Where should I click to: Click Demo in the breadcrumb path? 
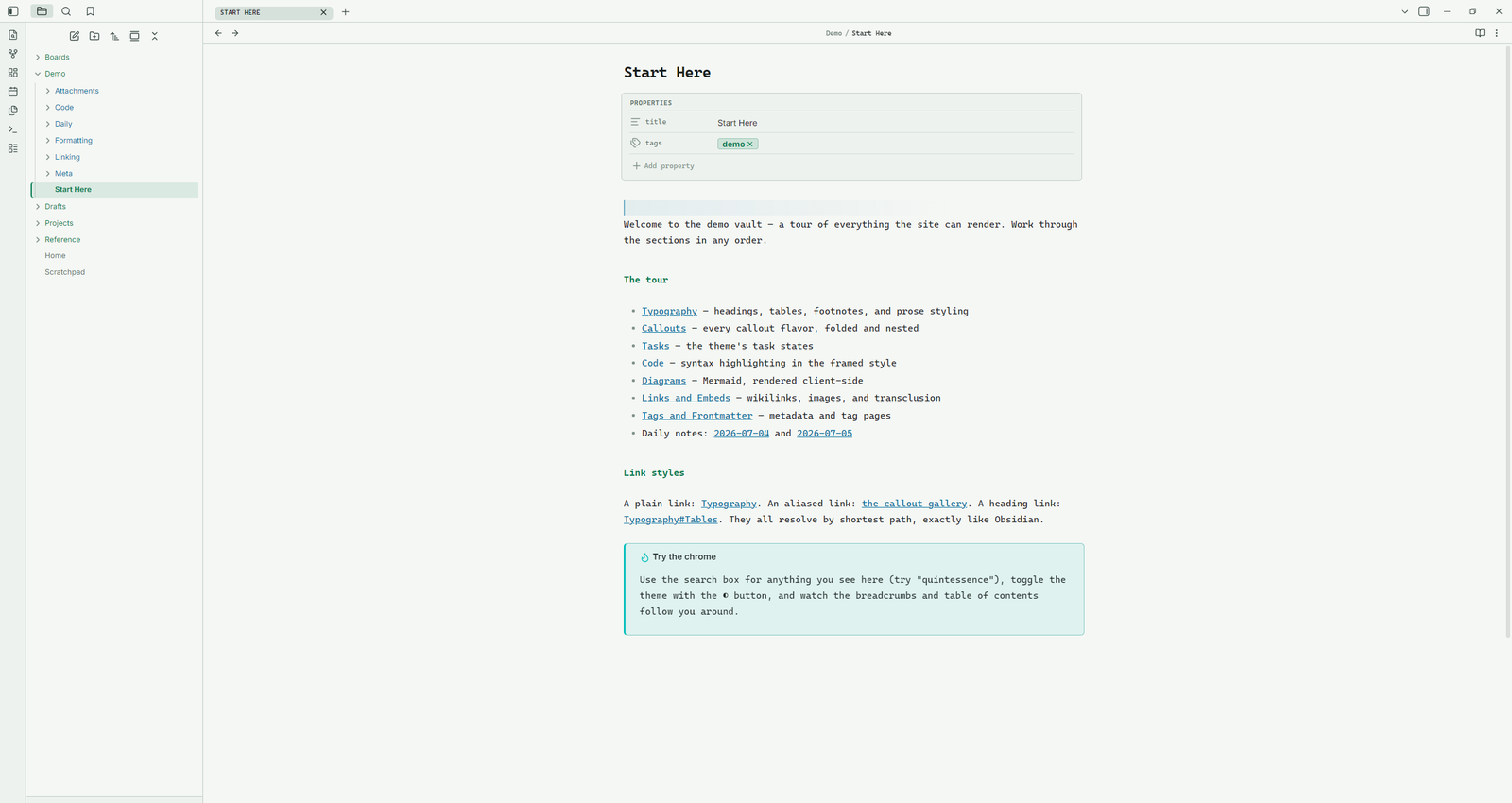click(833, 33)
